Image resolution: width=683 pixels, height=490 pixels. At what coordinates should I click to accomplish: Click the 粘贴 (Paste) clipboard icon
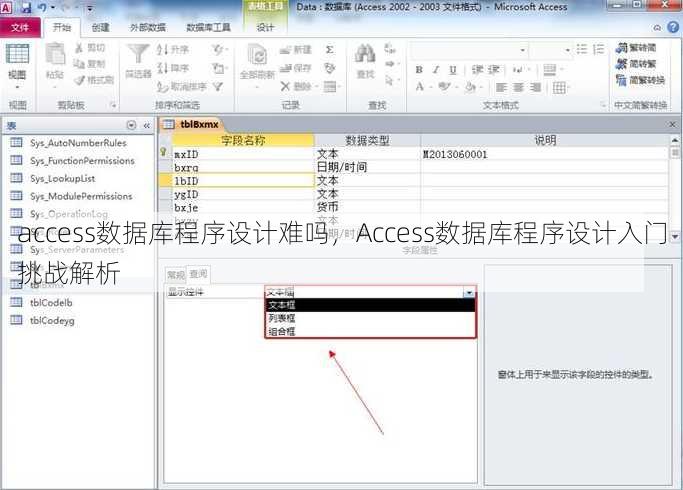click(x=55, y=54)
